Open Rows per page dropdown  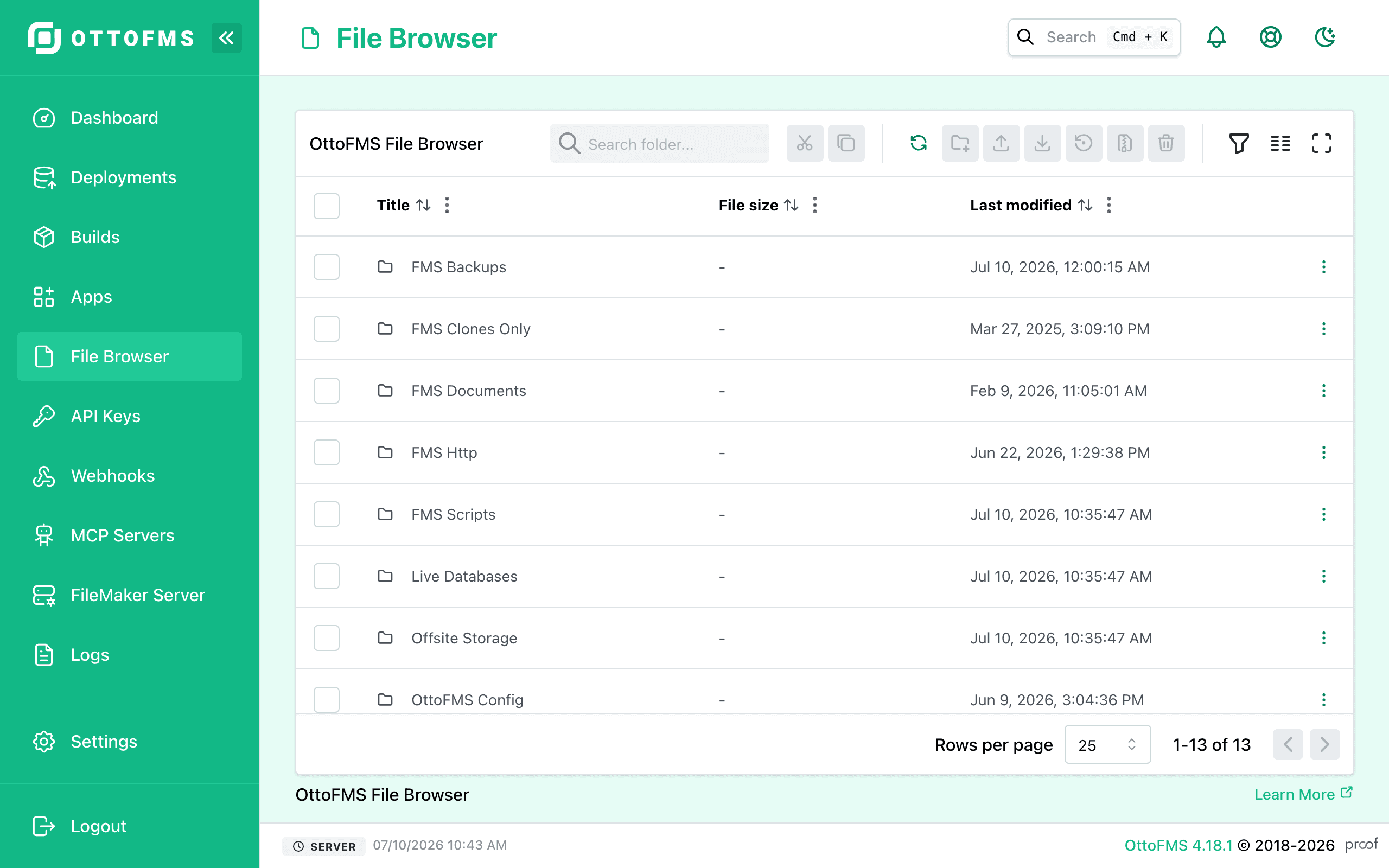(1107, 744)
